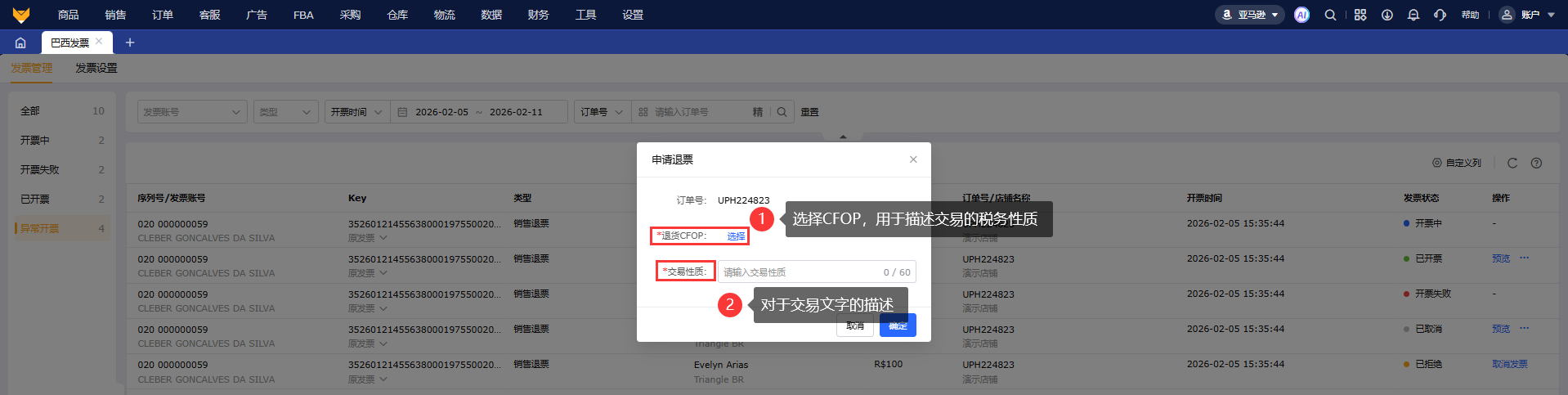The width and height of the screenshot is (1568, 395).
Task: Open the AI assistant icon
Action: pos(1301,15)
